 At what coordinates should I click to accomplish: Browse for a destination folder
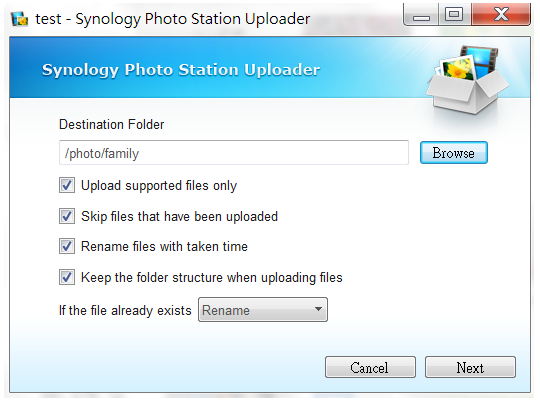(454, 153)
